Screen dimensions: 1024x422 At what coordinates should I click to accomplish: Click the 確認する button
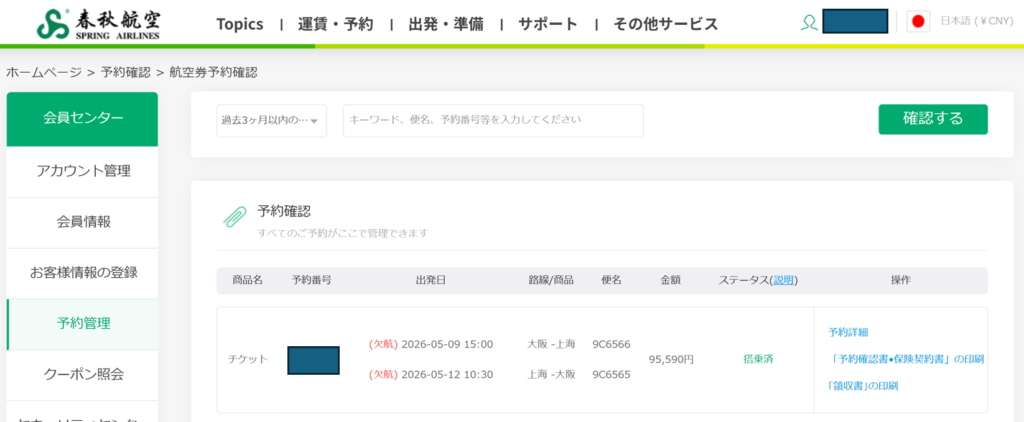pos(933,119)
